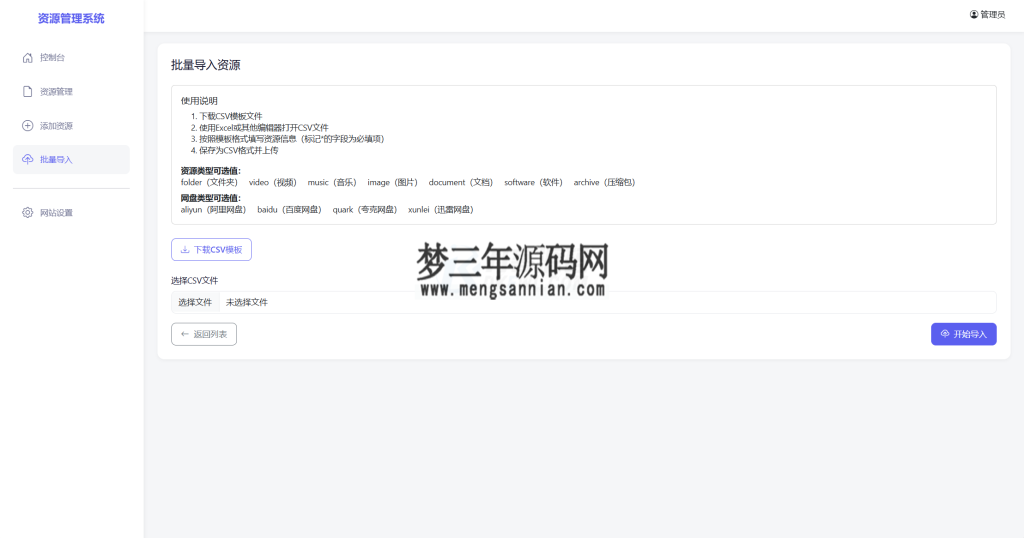Click the software（软件）value
This screenshot has height=538, width=1024.
click(534, 182)
